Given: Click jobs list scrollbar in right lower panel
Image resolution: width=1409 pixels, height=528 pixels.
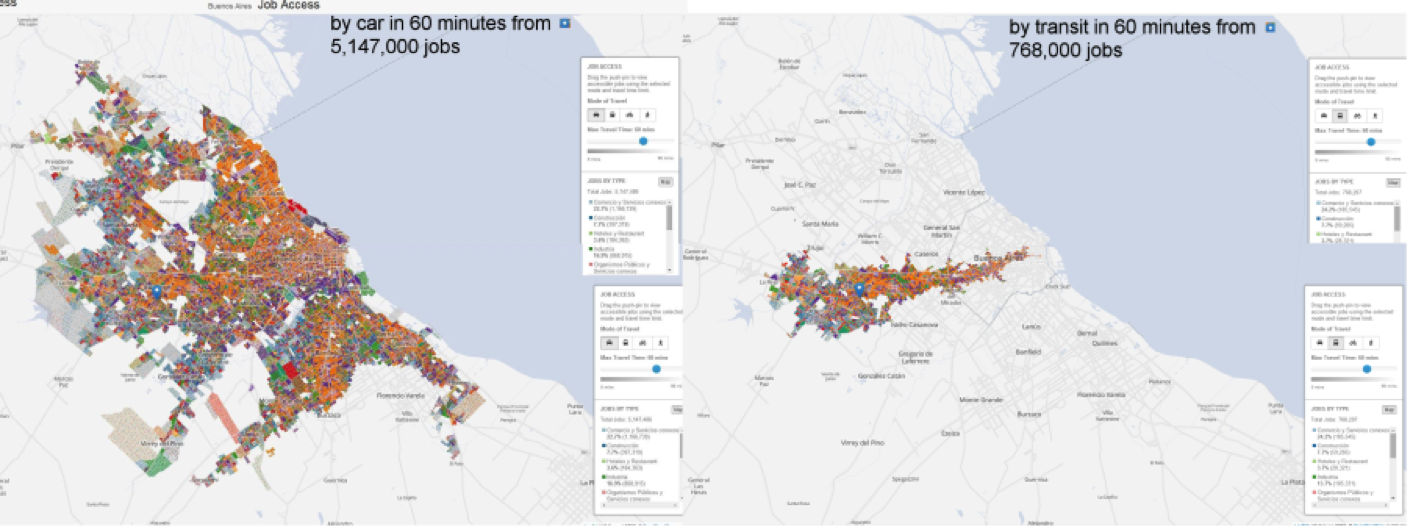Looking at the screenshot, I should tap(1393, 446).
